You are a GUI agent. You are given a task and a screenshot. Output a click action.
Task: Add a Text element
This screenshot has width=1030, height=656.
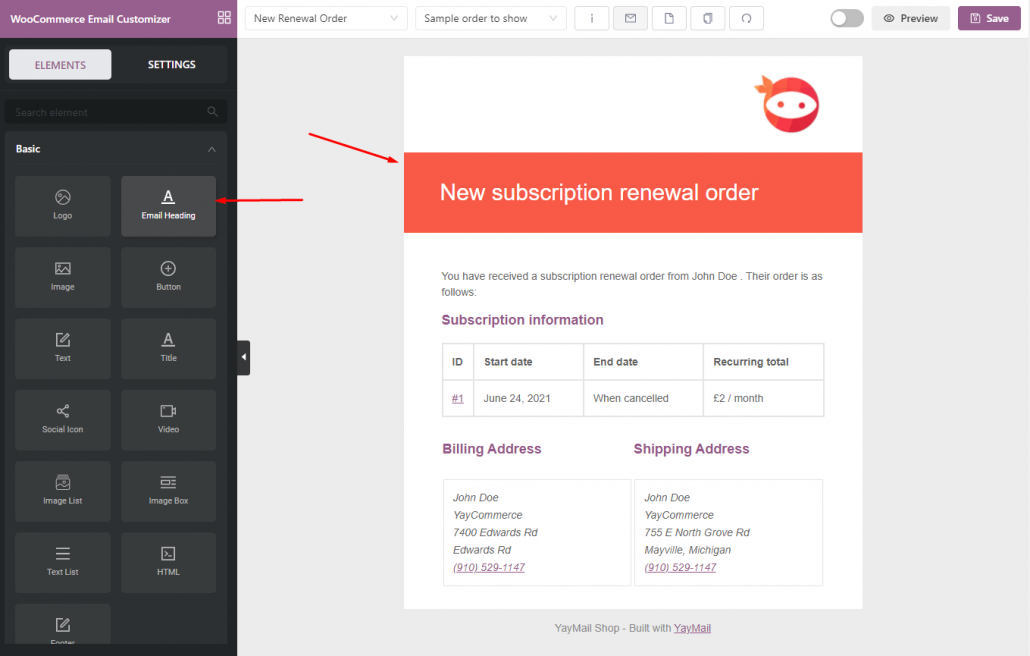click(63, 349)
